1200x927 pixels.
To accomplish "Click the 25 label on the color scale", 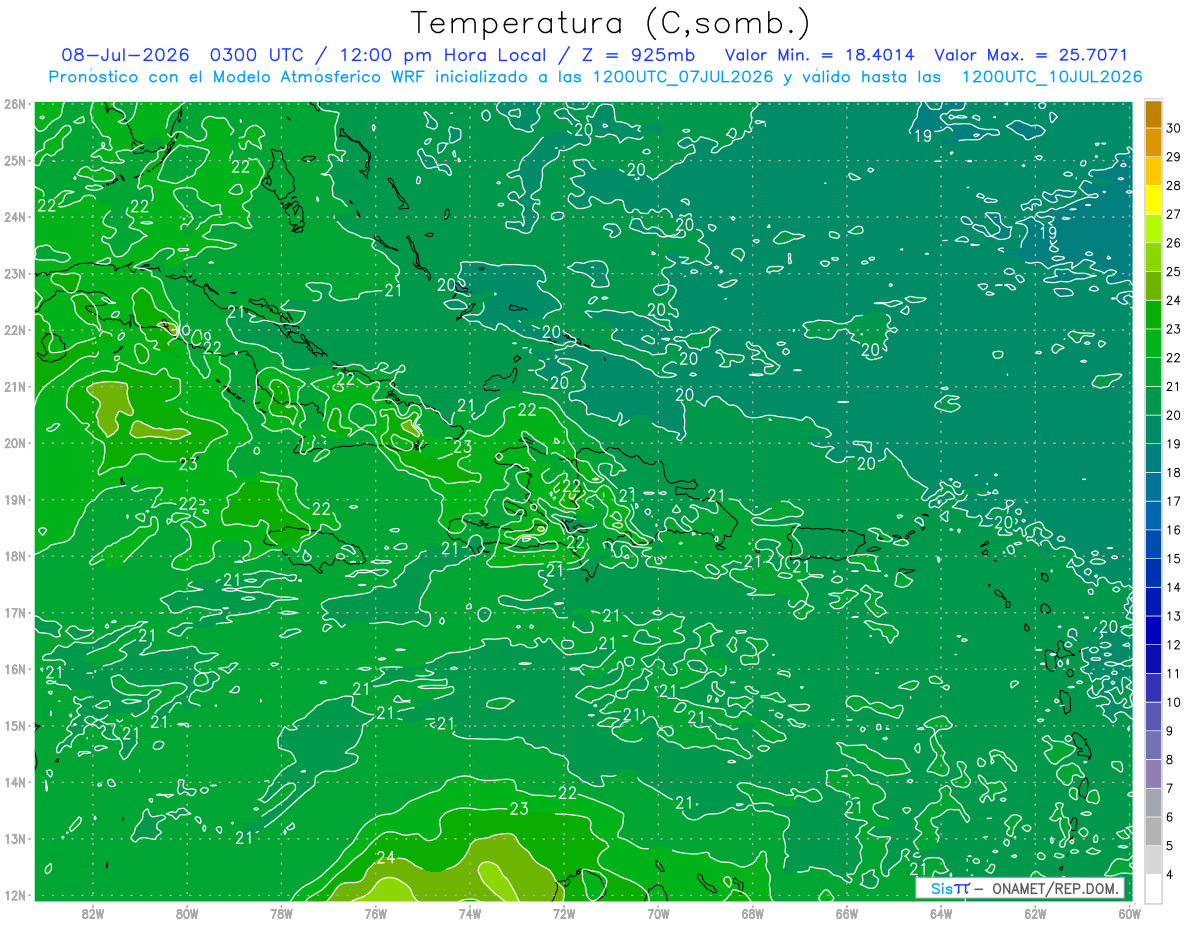I will click(1174, 271).
